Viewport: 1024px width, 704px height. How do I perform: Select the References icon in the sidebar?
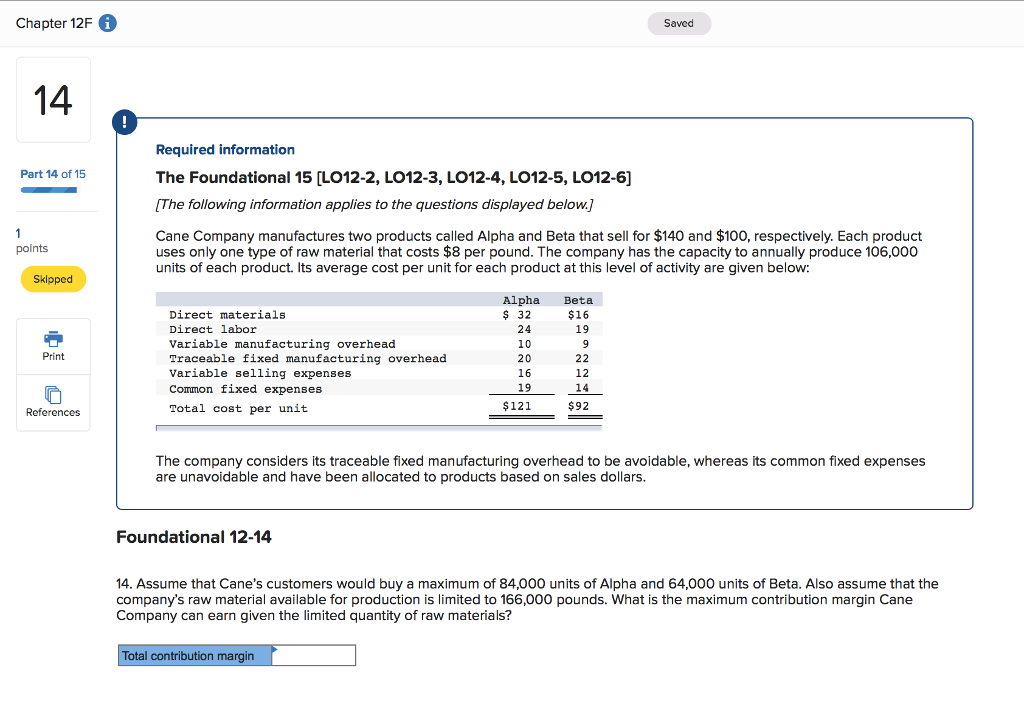coord(53,395)
